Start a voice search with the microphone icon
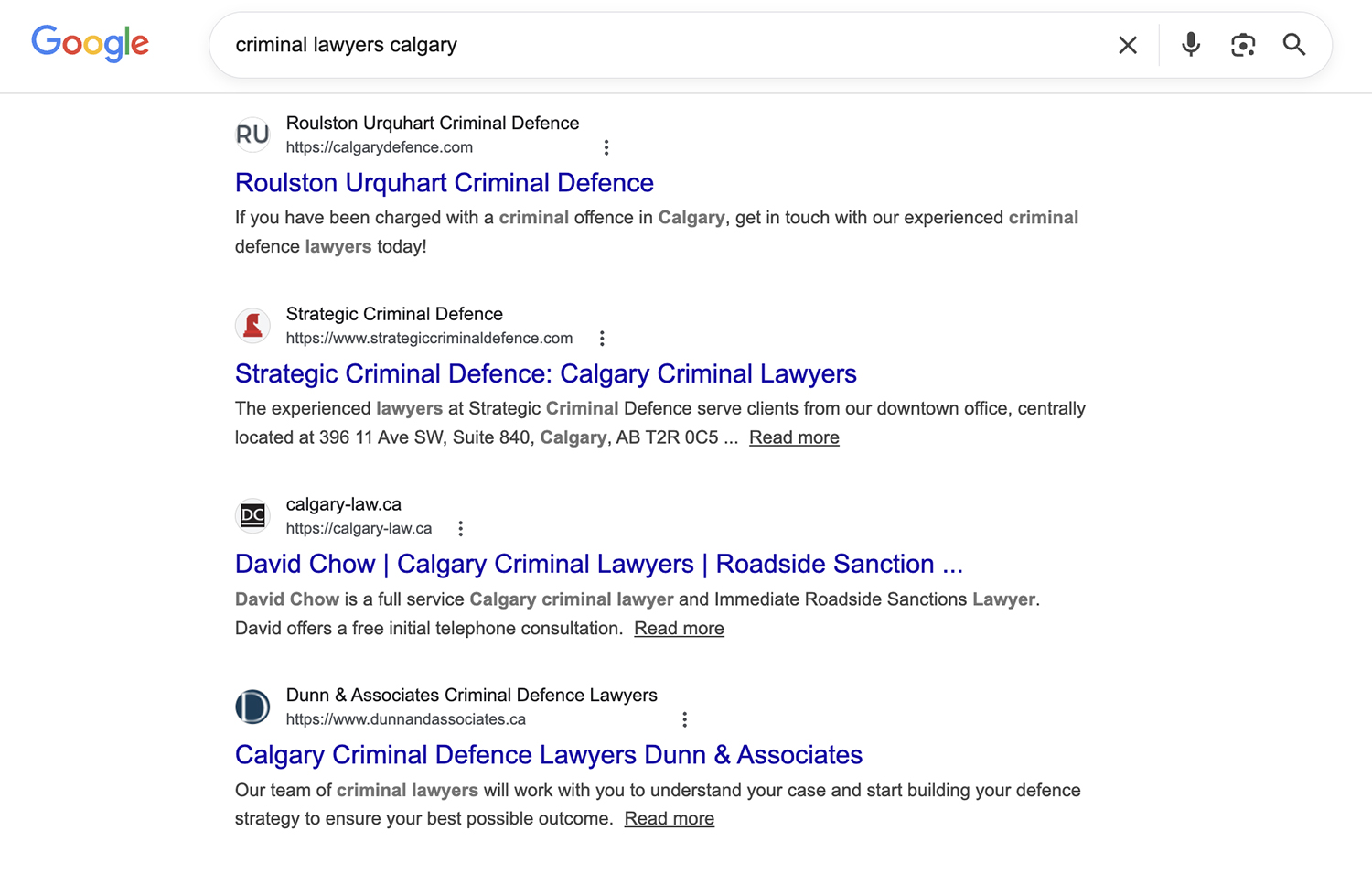The height and width of the screenshot is (874, 1372). point(1190,44)
